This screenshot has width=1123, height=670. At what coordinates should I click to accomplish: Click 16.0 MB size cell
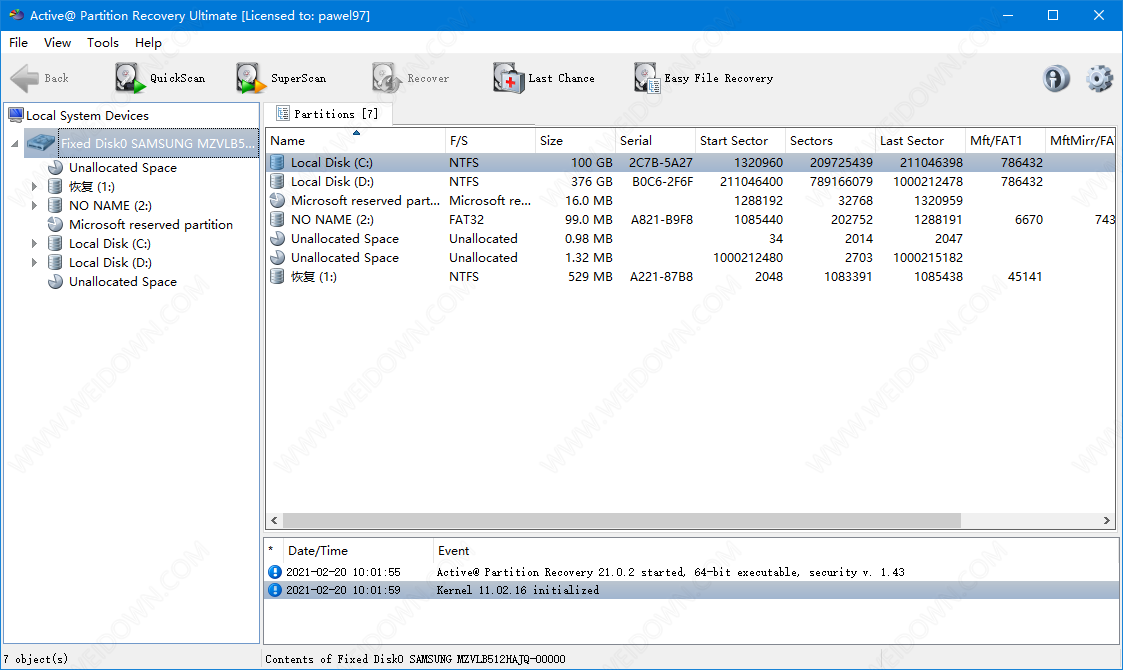[589, 201]
